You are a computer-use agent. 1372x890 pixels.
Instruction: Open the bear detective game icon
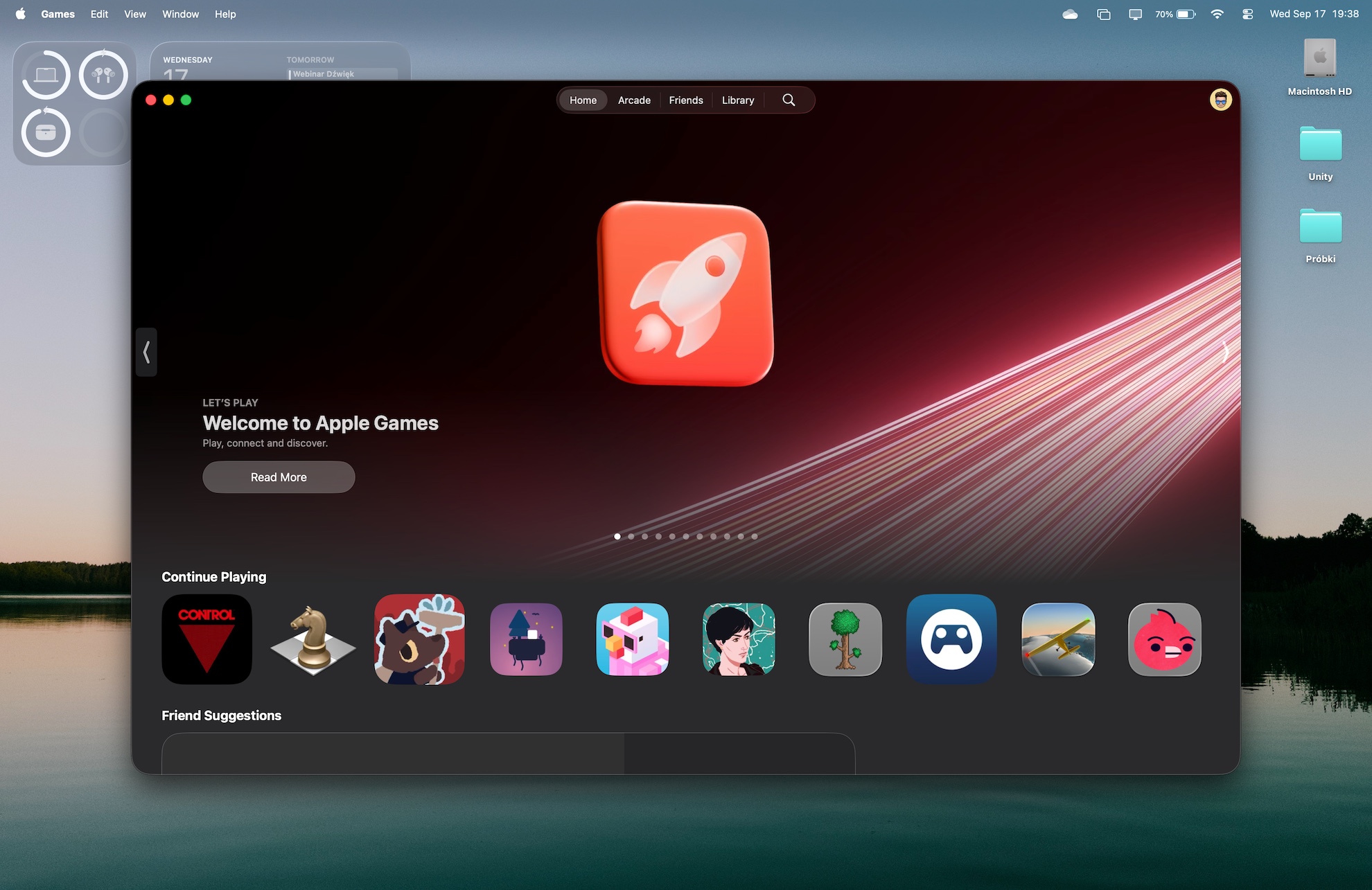click(419, 639)
